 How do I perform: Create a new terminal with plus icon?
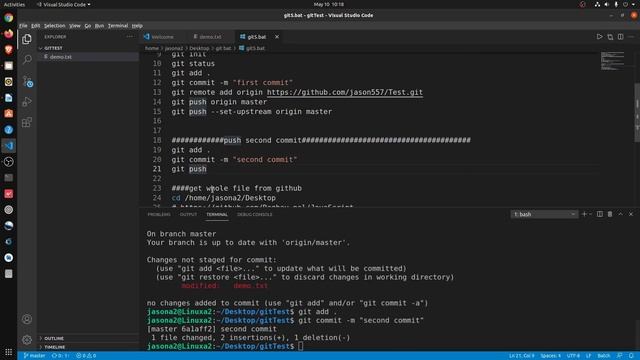[584, 214]
